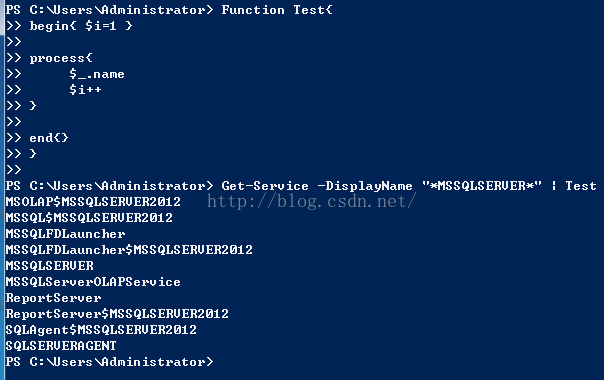Click ReportServer$MSSQLSERVER2012 line
The width and height of the screenshot is (604, 380).
click(117, 314)
